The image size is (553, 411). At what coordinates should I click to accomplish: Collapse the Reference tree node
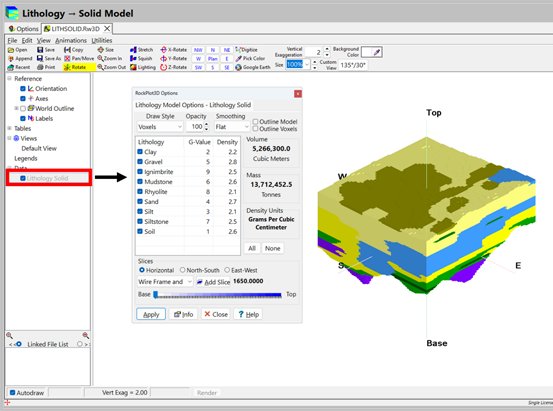pos(10,78)
